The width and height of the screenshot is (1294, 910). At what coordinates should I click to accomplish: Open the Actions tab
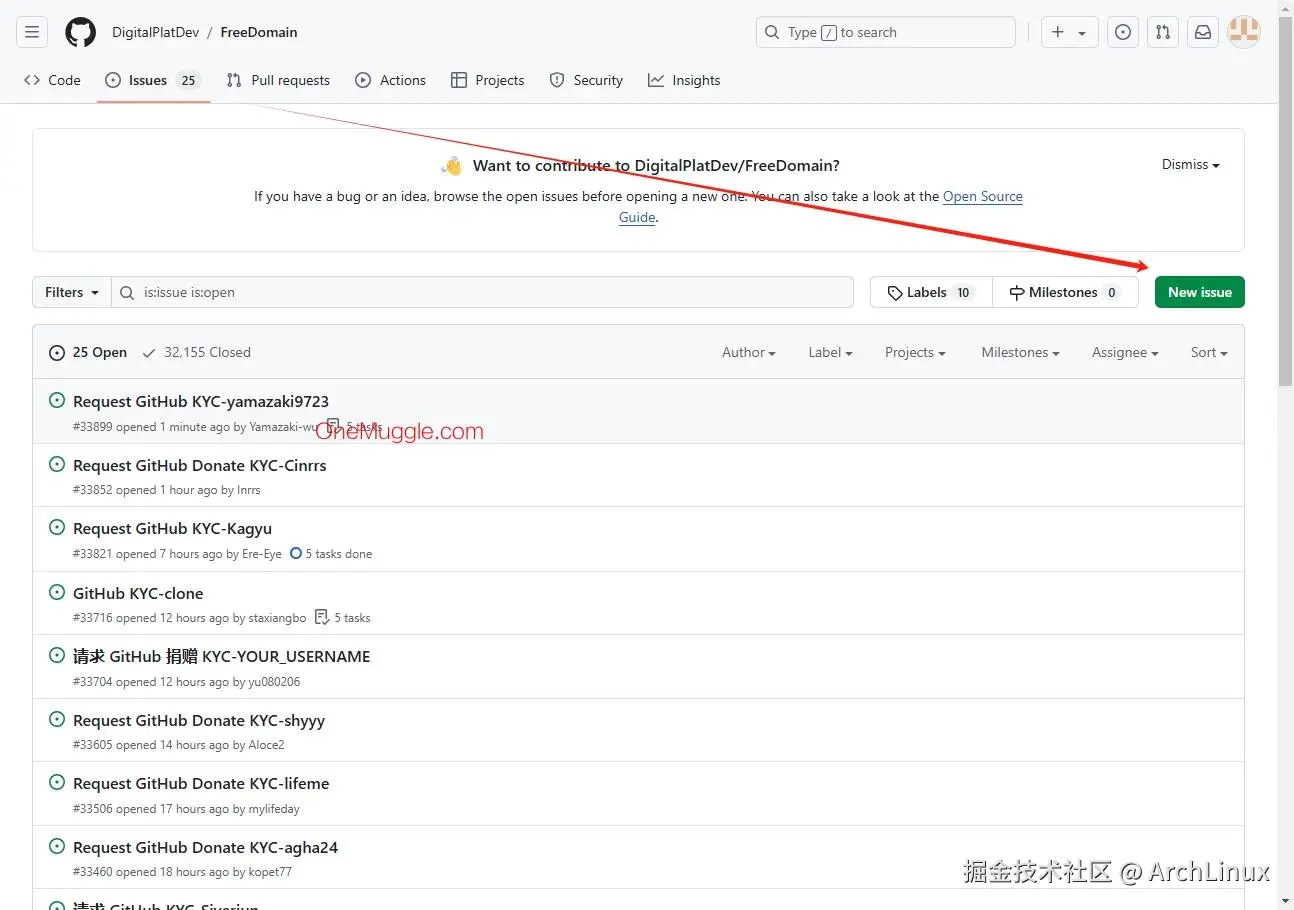[391, 80]
